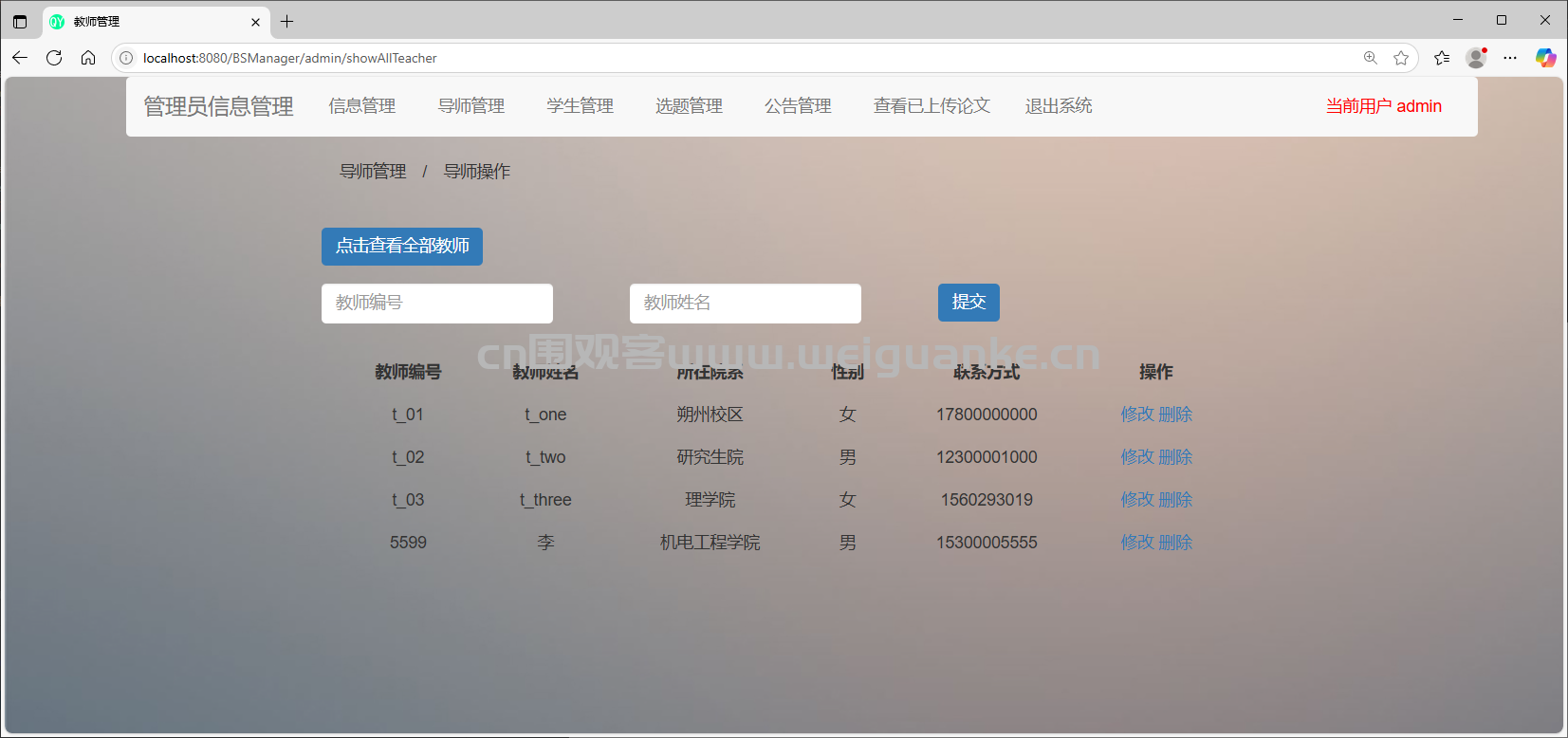
Task: Open browser settings and more menu
Action: click(1510, 58)
